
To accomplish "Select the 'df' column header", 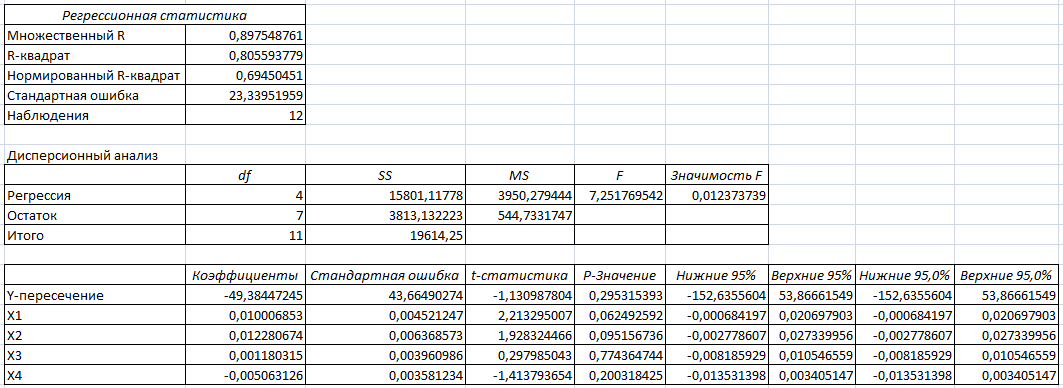I will click(x=245, y=176).
